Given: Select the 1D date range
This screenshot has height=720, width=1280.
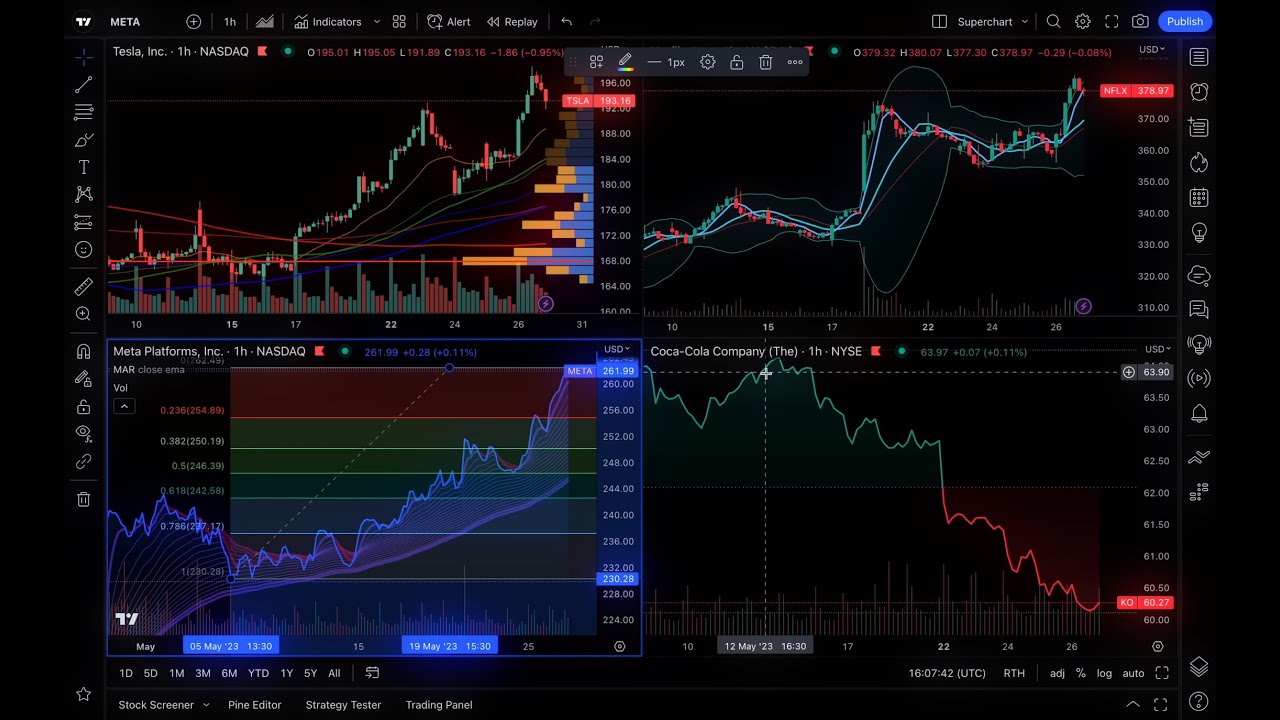Looking at the screenshot, I should click(x=126, y=673).
